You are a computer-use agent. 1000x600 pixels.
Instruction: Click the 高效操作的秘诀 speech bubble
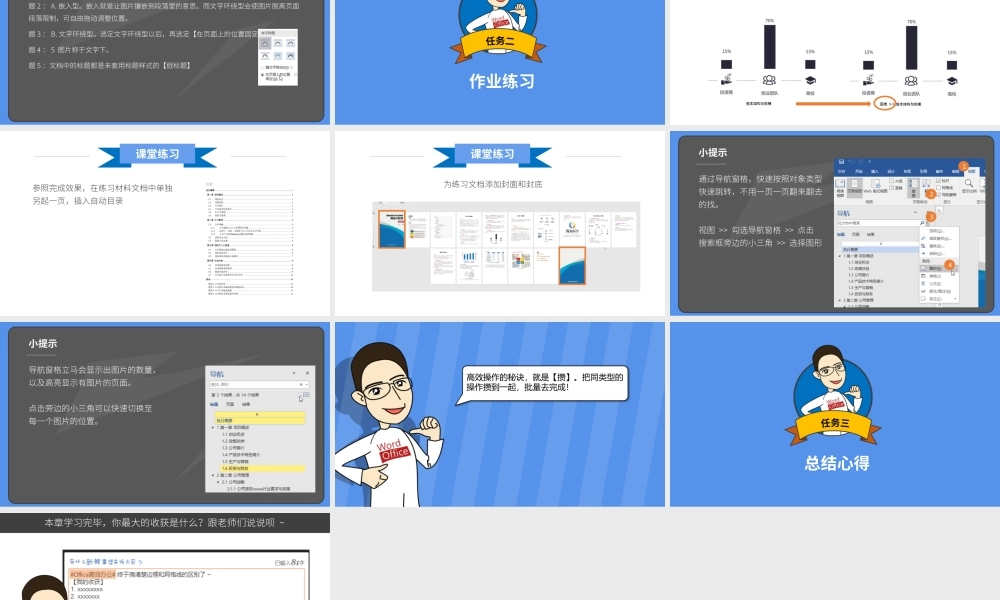[x=545, y=382]
